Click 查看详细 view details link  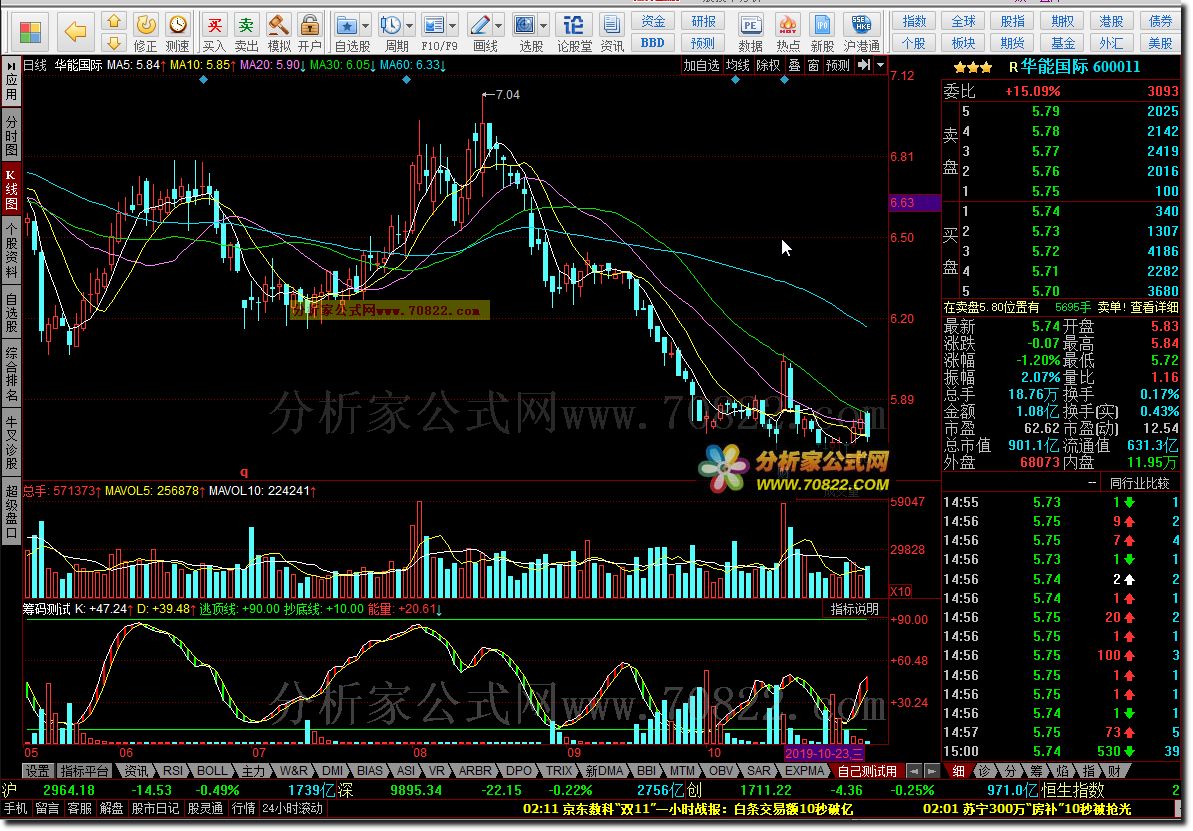pos(1154,307)
